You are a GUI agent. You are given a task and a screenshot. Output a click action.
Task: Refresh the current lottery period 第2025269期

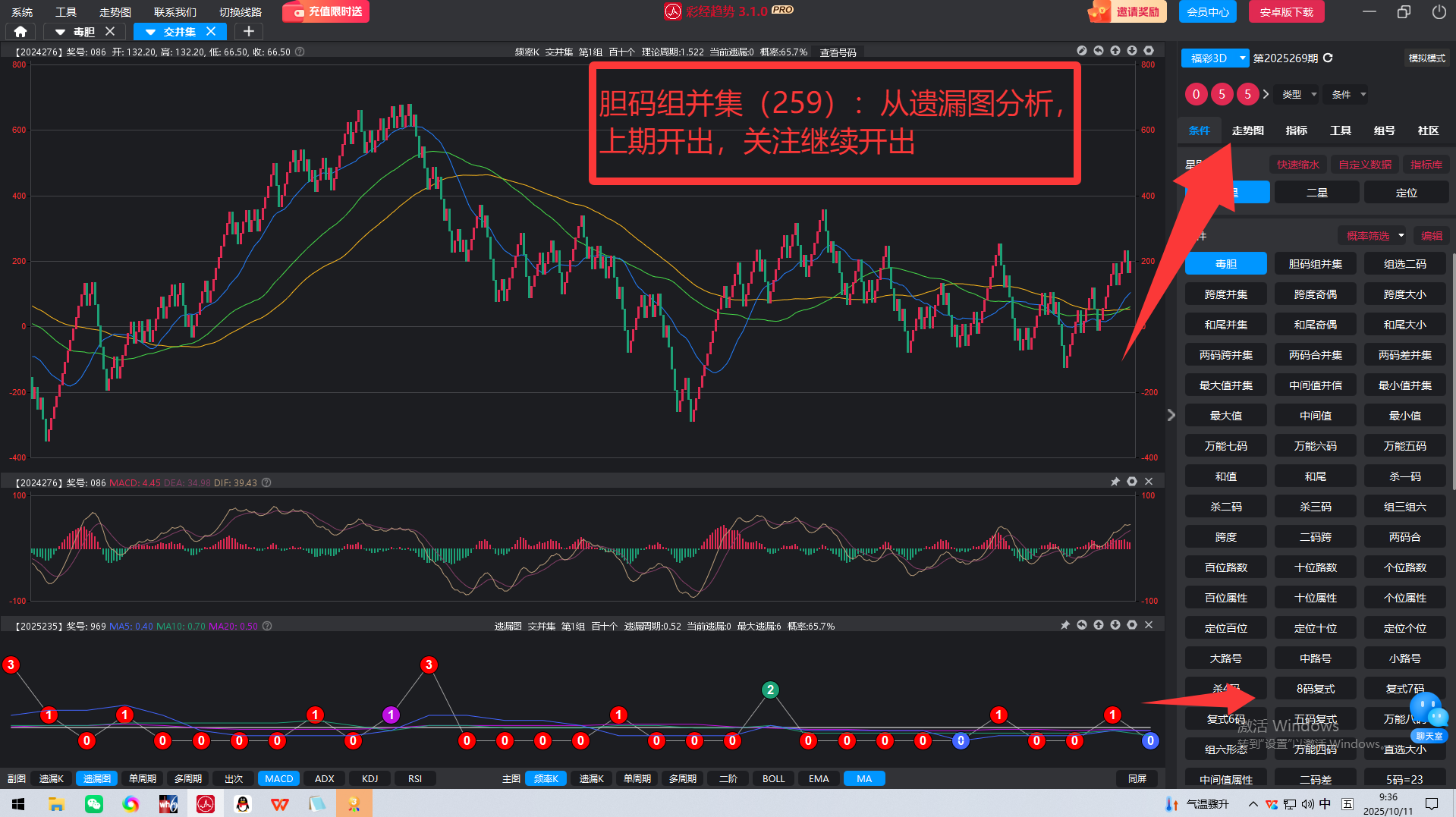click(x=1328, y=58)
